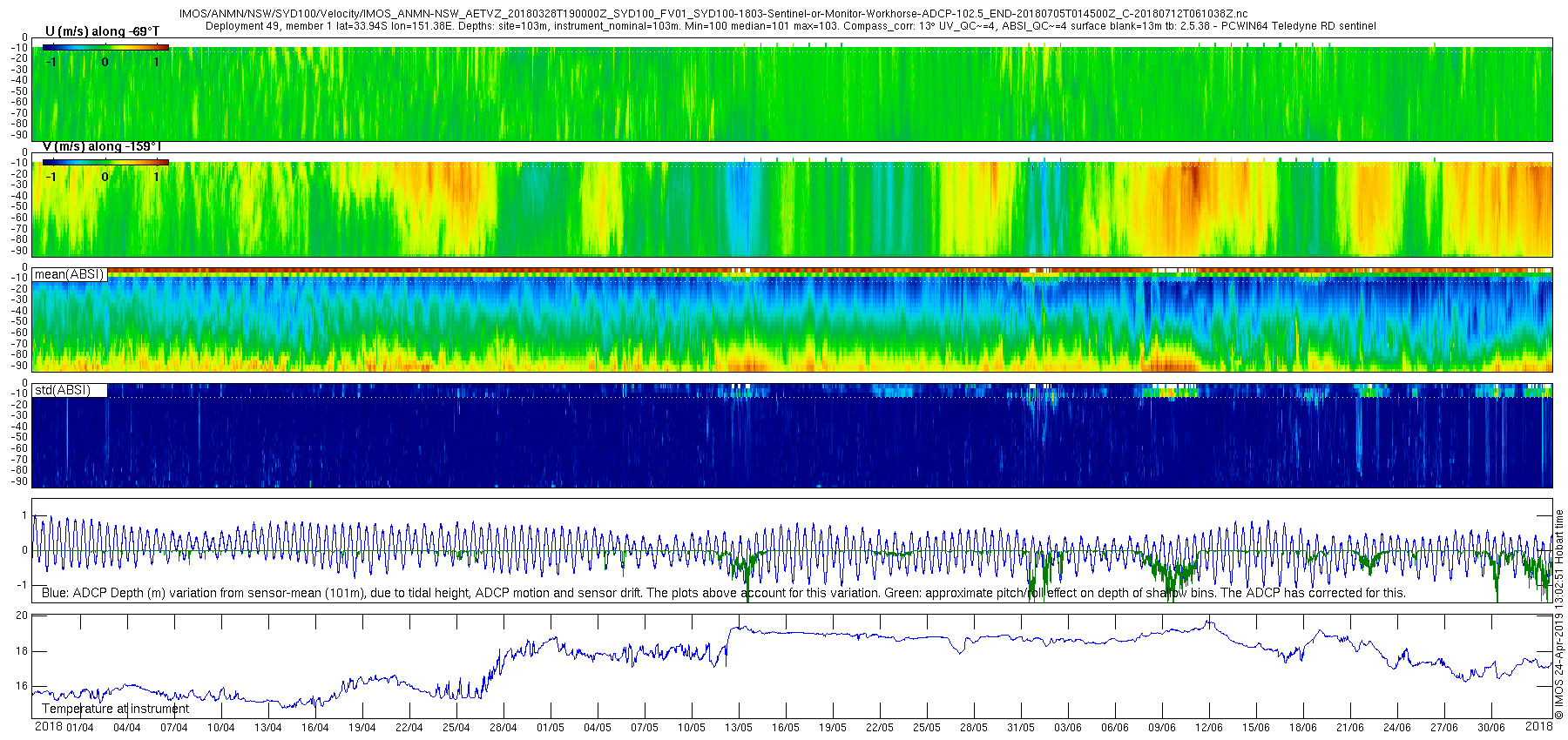Click the V velocity color scale bar

pyautogui.click(x=105, y=162)
